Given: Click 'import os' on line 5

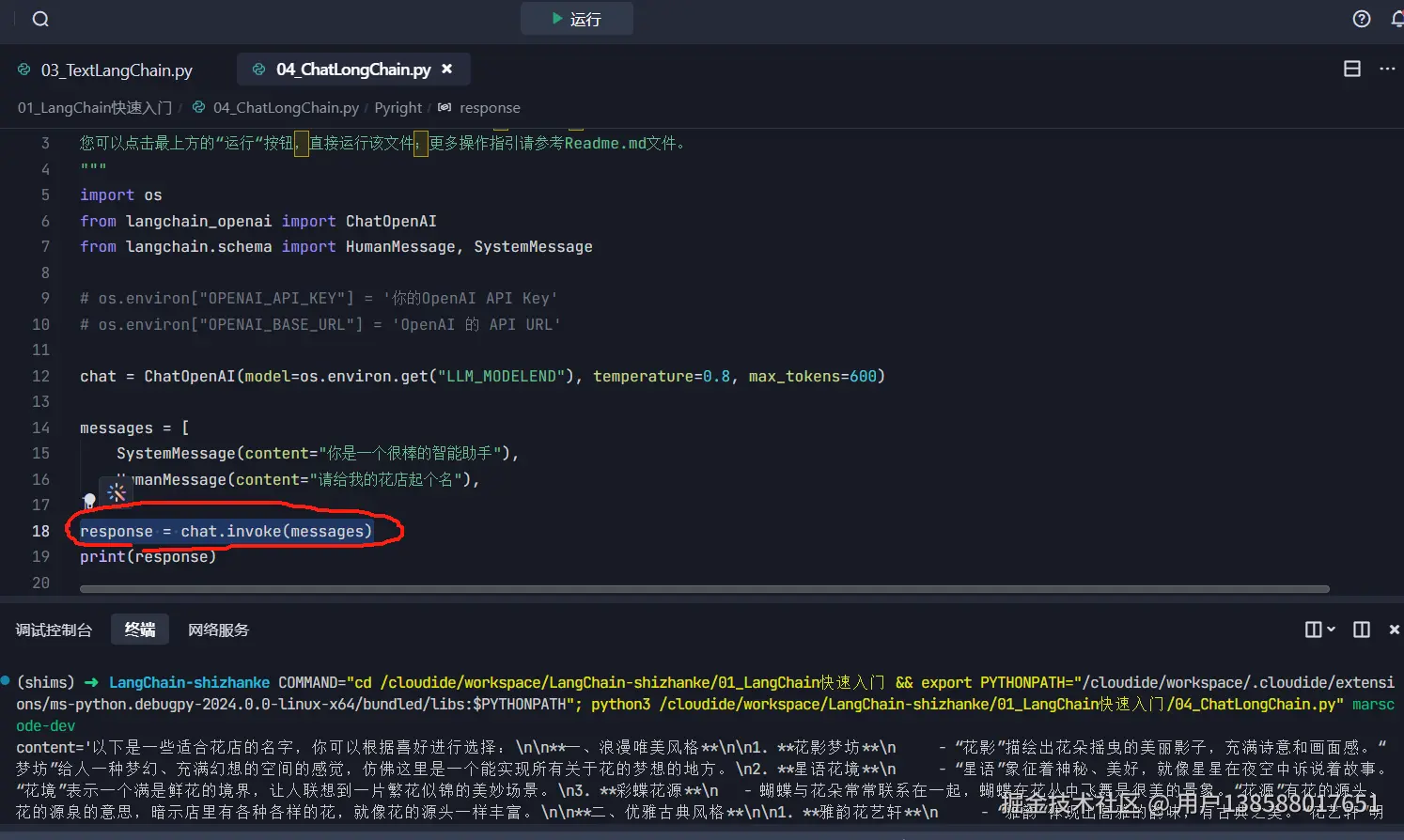Looking at the screenshot, I should coord(121,195).
